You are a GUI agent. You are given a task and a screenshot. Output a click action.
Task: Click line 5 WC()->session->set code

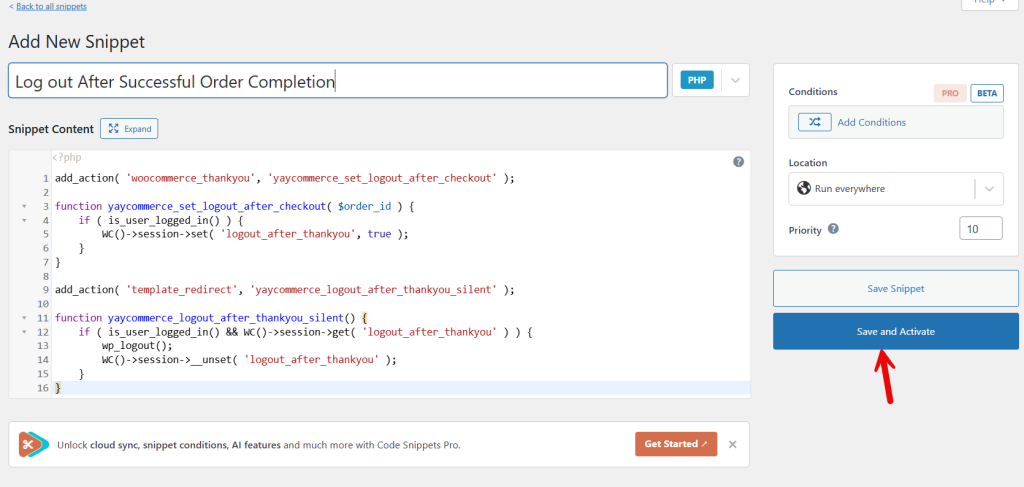[255, 234]
